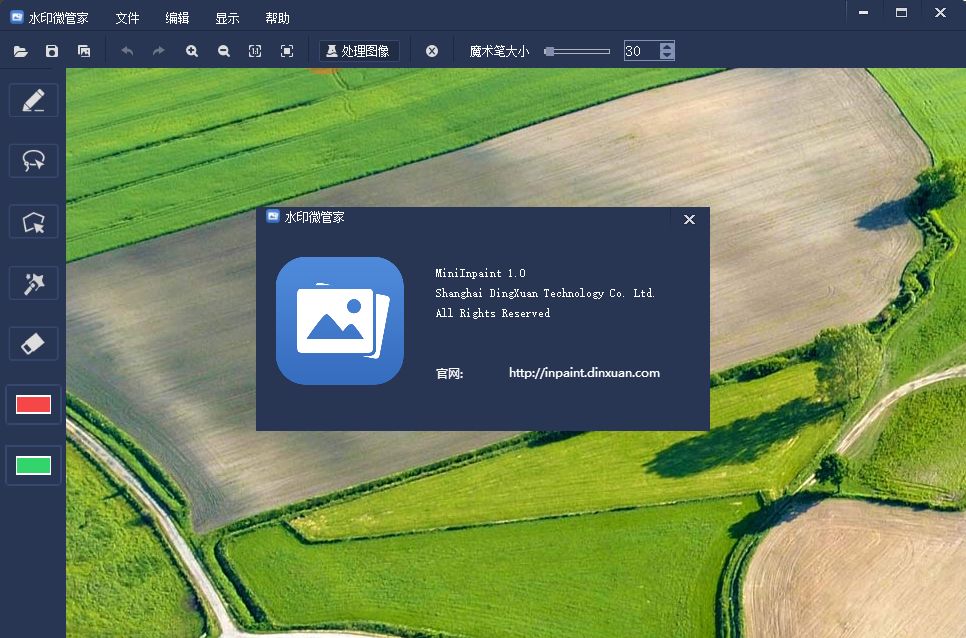Click the save-as image icon
This screenshot has height=638, width=966.
[84, 51]
